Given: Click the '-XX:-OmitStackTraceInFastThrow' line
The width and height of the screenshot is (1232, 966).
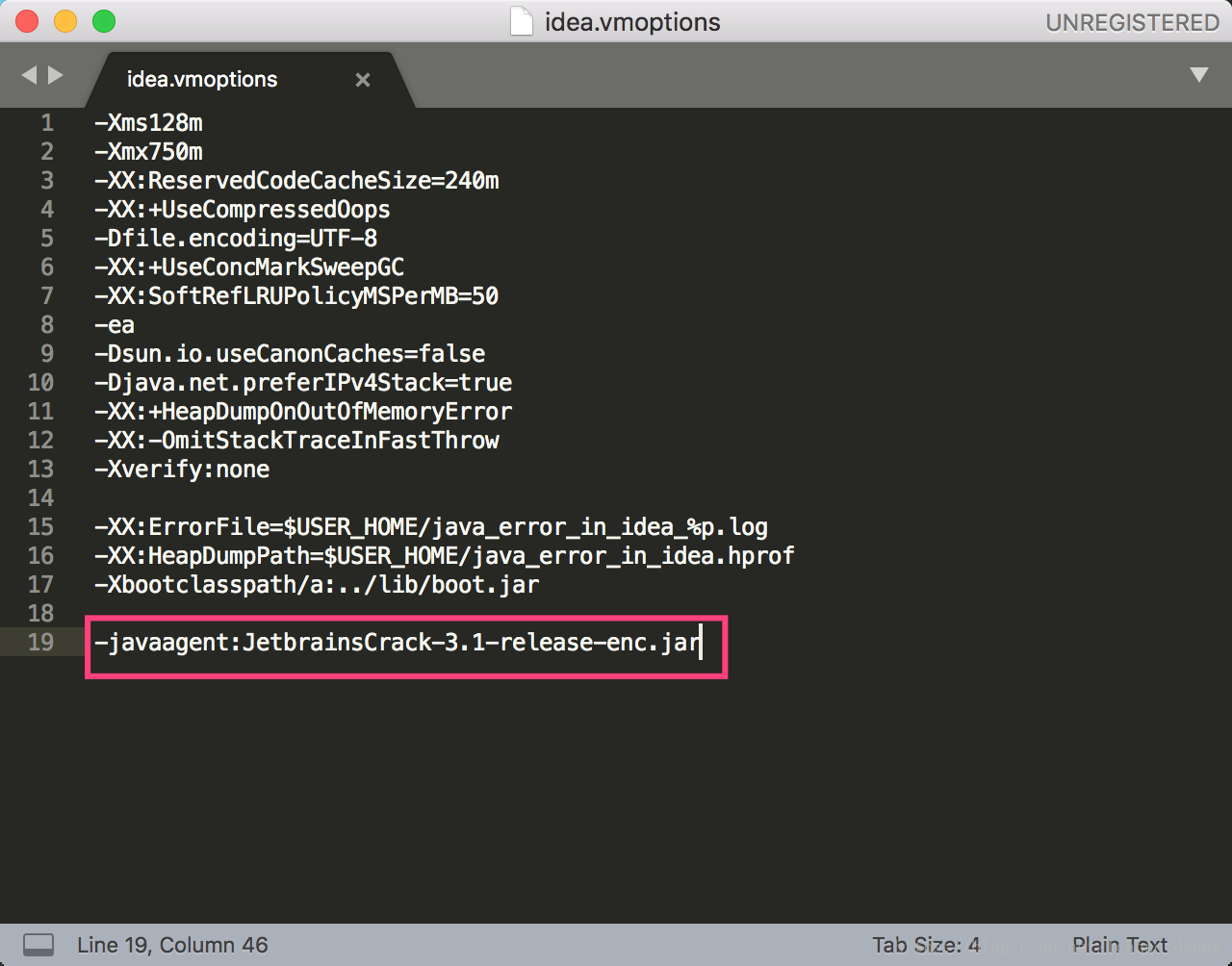Looking at the screenshot, I should (296, 441).
